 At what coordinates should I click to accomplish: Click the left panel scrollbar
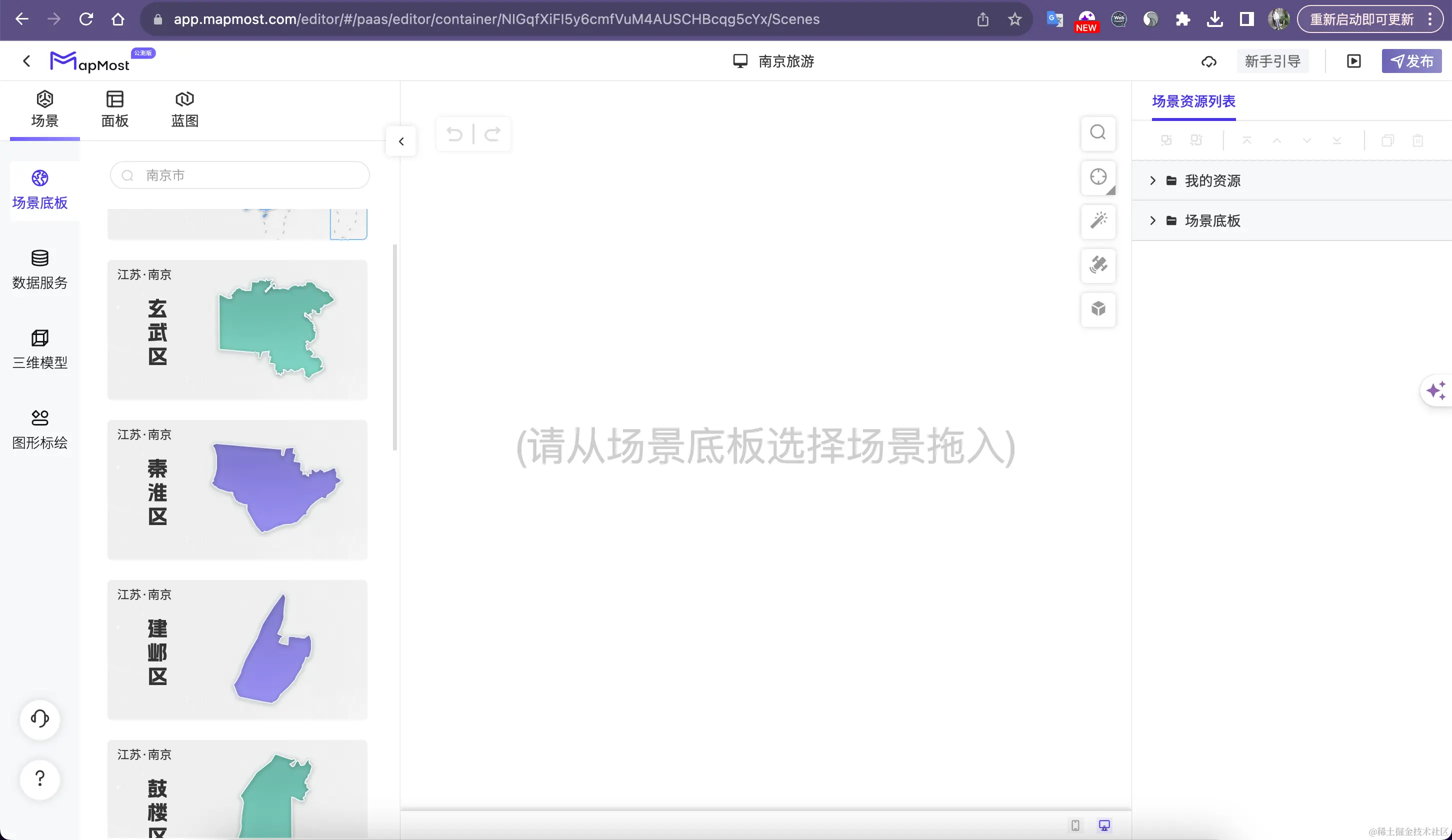(x=394, y=347)
